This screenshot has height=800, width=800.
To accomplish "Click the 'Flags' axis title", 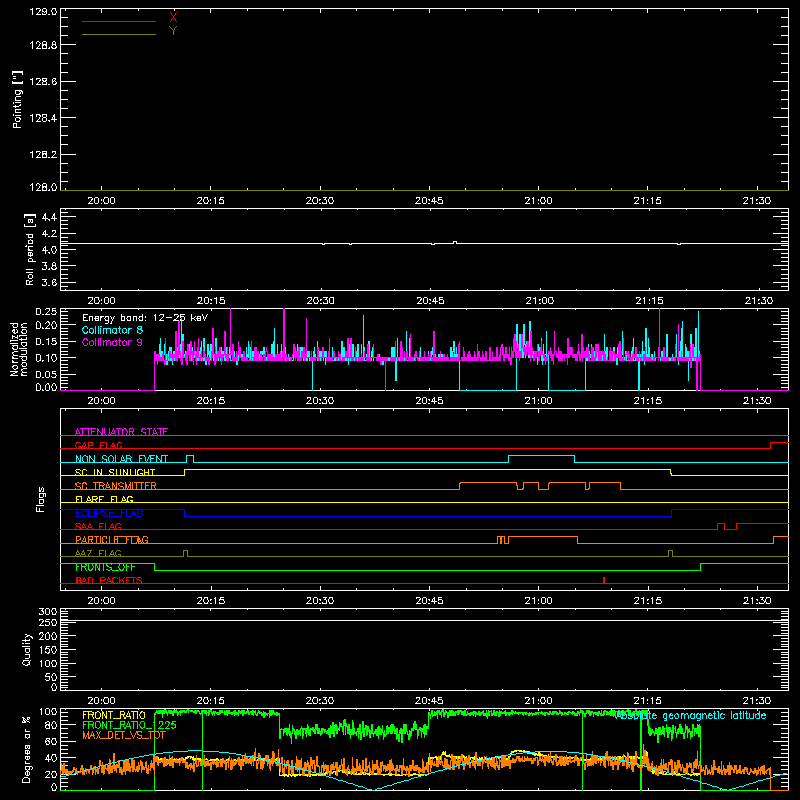I will tap(40, 499).
